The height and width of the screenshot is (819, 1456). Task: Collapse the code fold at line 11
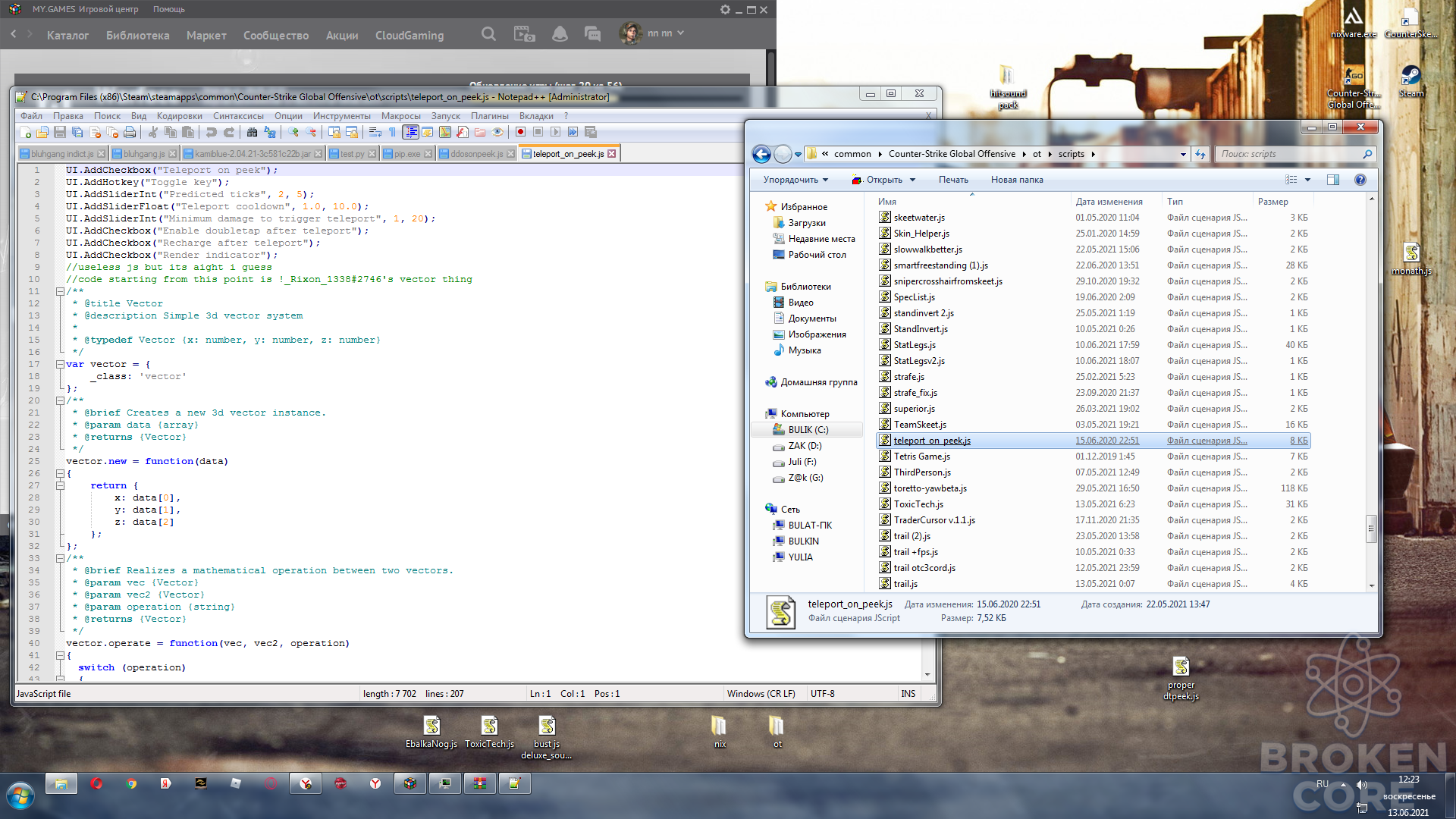click(x=60, y=291)
